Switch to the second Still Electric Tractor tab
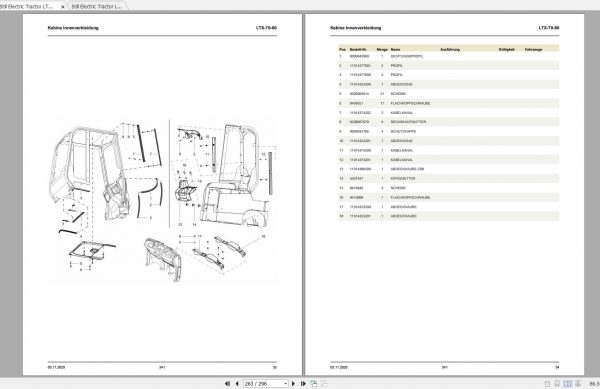600x389 pixels. 97,7
